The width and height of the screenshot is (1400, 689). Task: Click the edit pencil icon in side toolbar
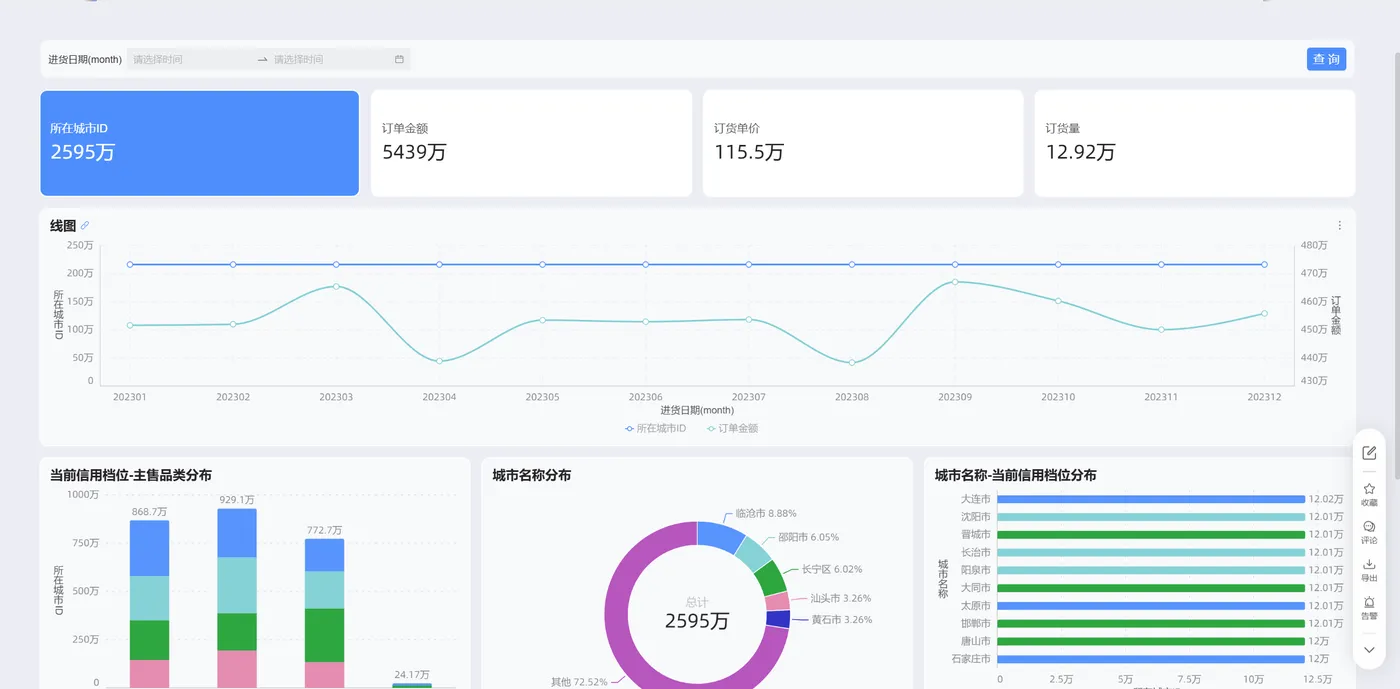click(1369, 453)
